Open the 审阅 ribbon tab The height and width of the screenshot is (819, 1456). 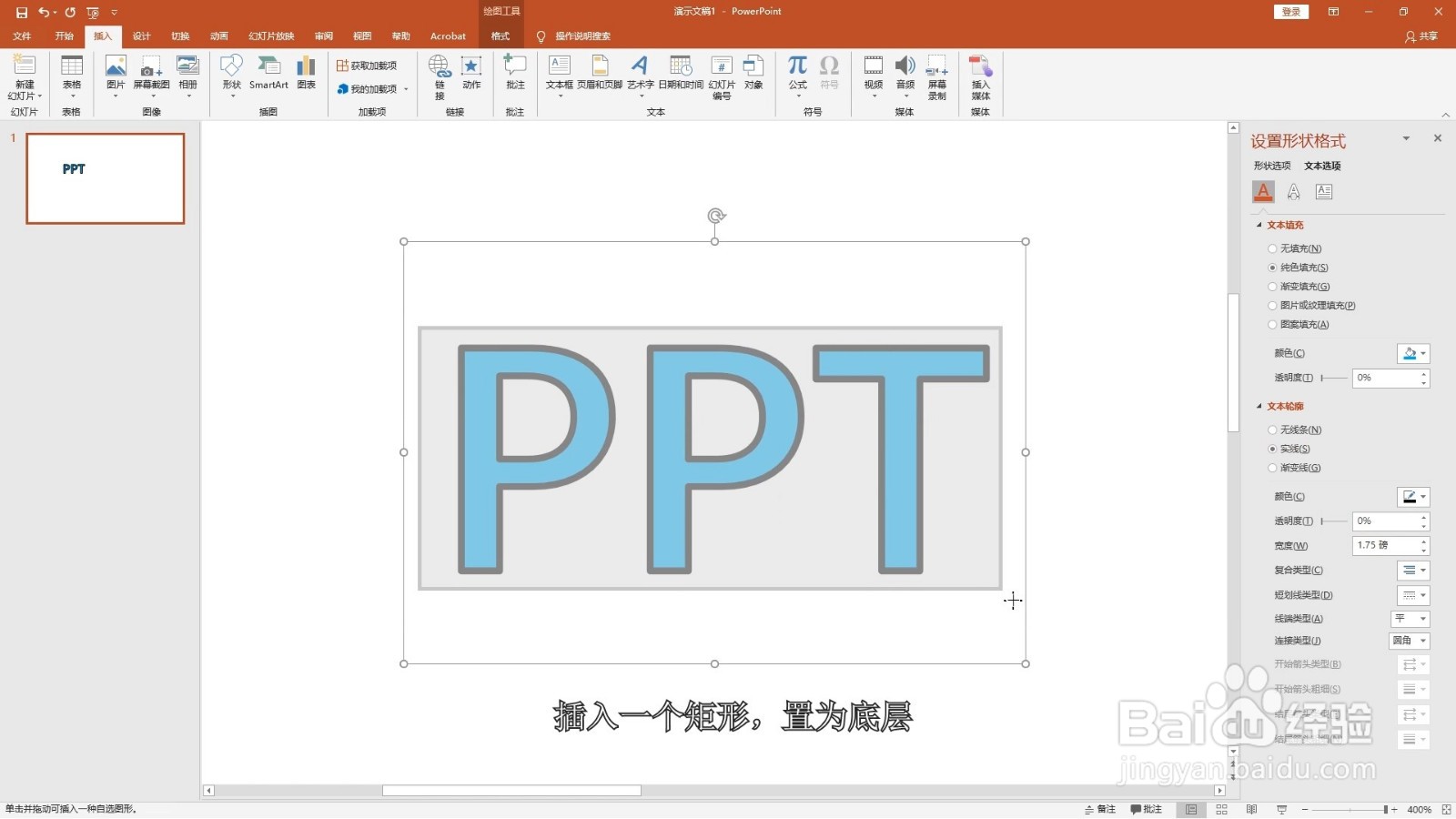[323, 35]
